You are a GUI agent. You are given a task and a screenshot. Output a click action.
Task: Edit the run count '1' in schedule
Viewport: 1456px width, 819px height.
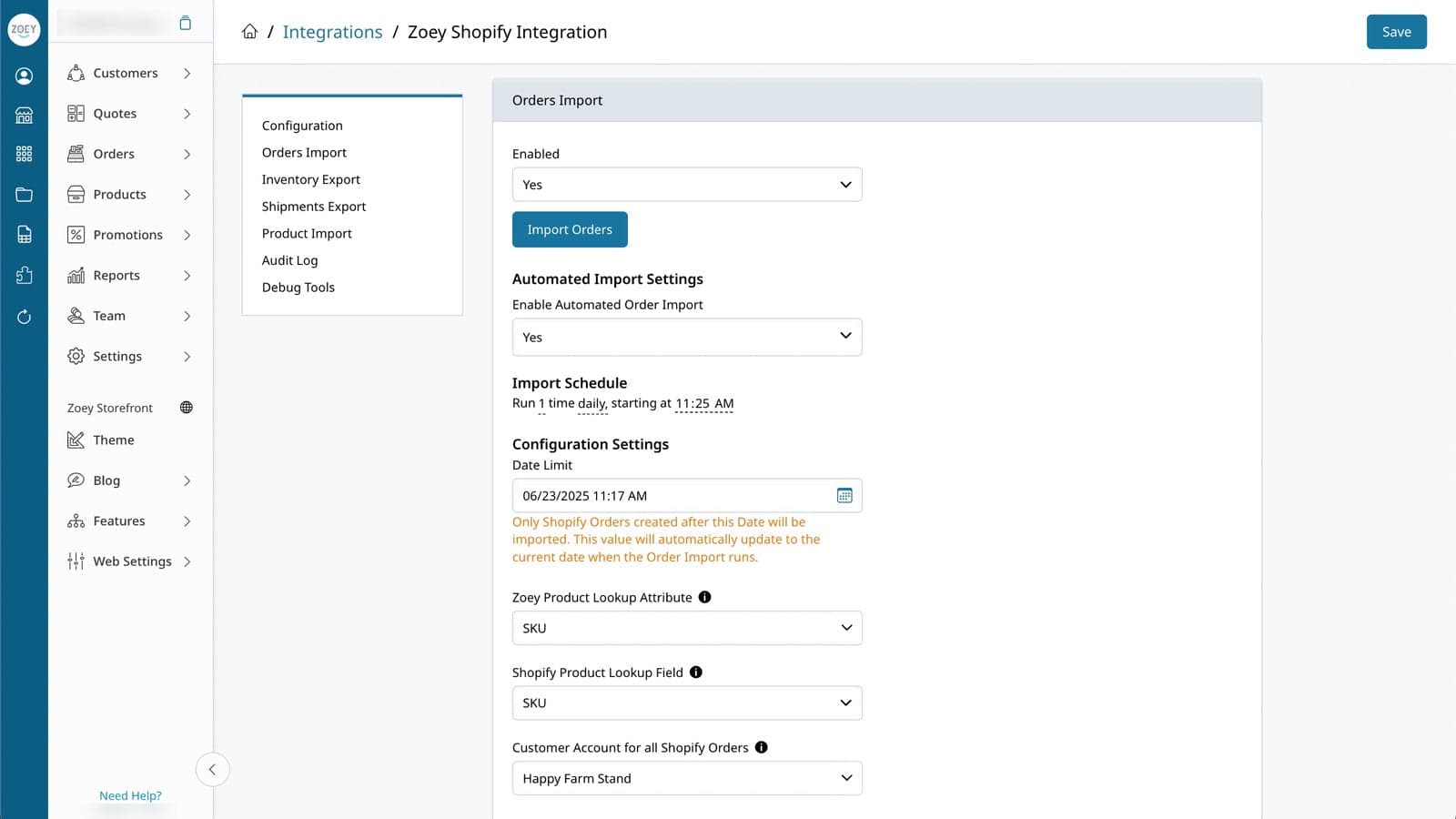(541, 404)
